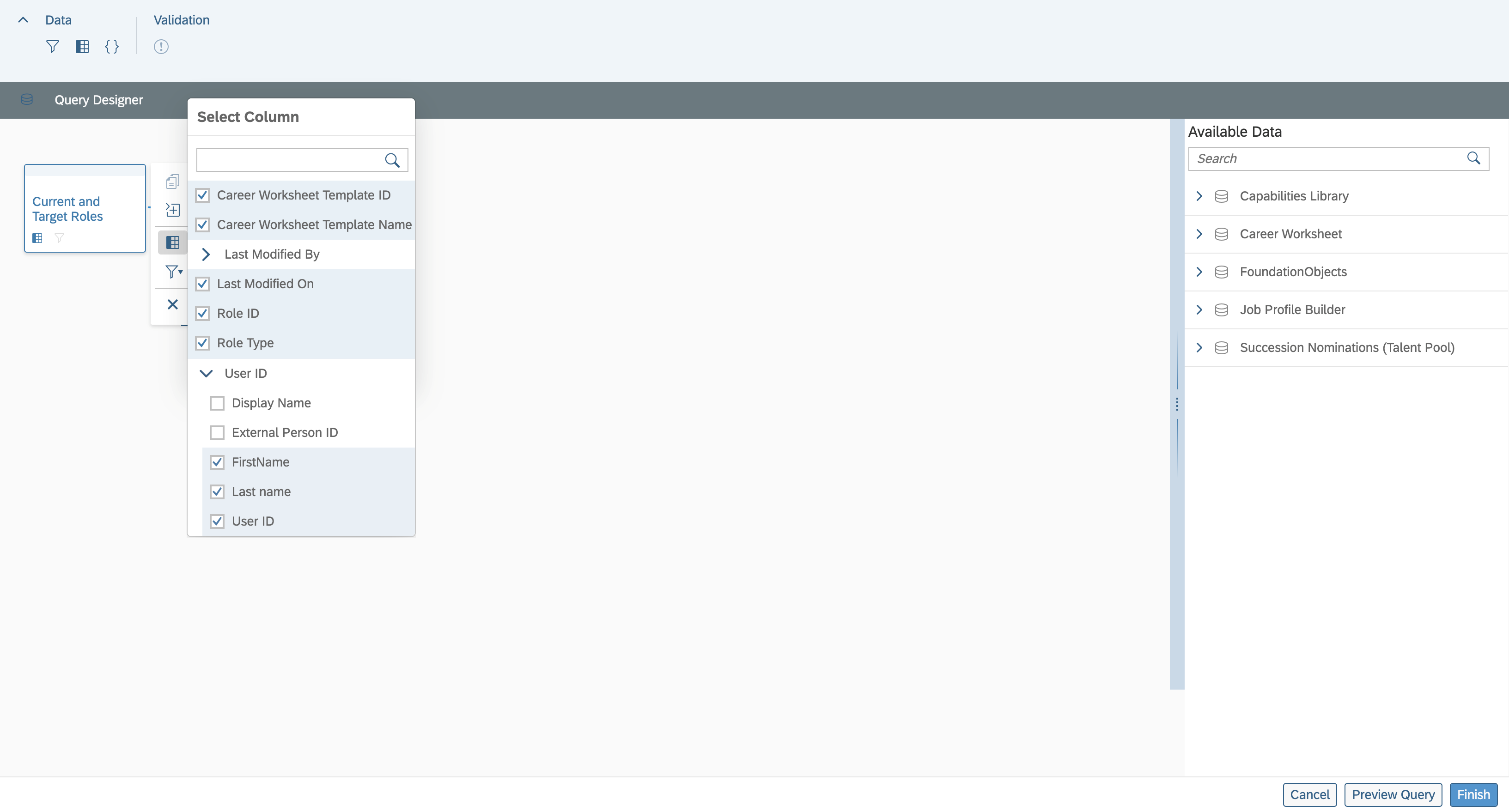Collapse the Data header section chevron
Image resolution: width=1509 pixels, height=812 pixels.
pos(23,20)
